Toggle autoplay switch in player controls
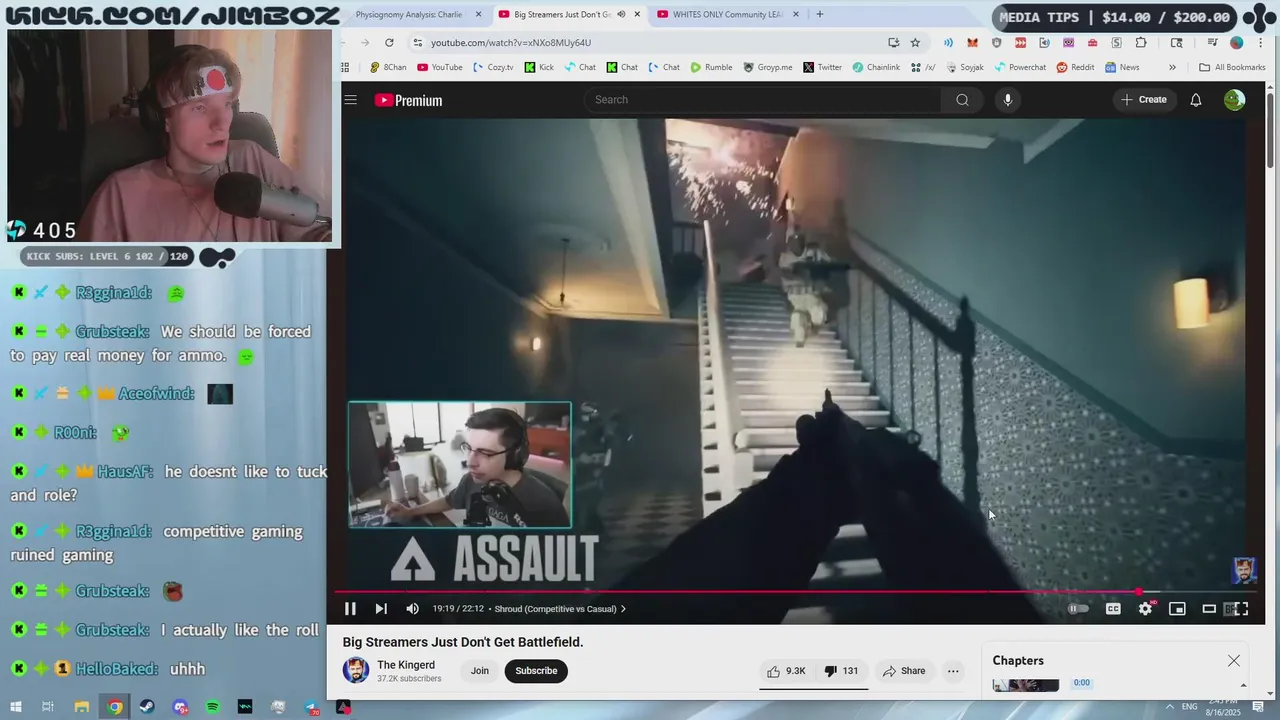The height and width of the screenshot is (720, 1280). click(1078, 609)
